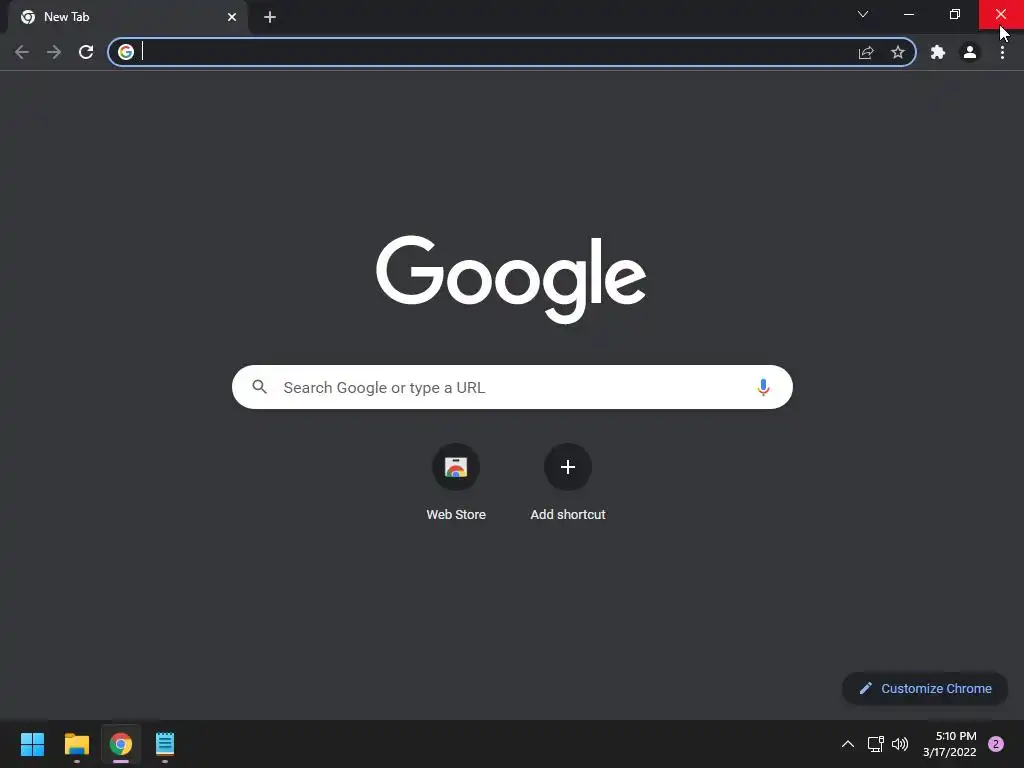The width and height of the screenshot is (1024, 768).
Task: Reload the current page
Action: tap(86, 52)
